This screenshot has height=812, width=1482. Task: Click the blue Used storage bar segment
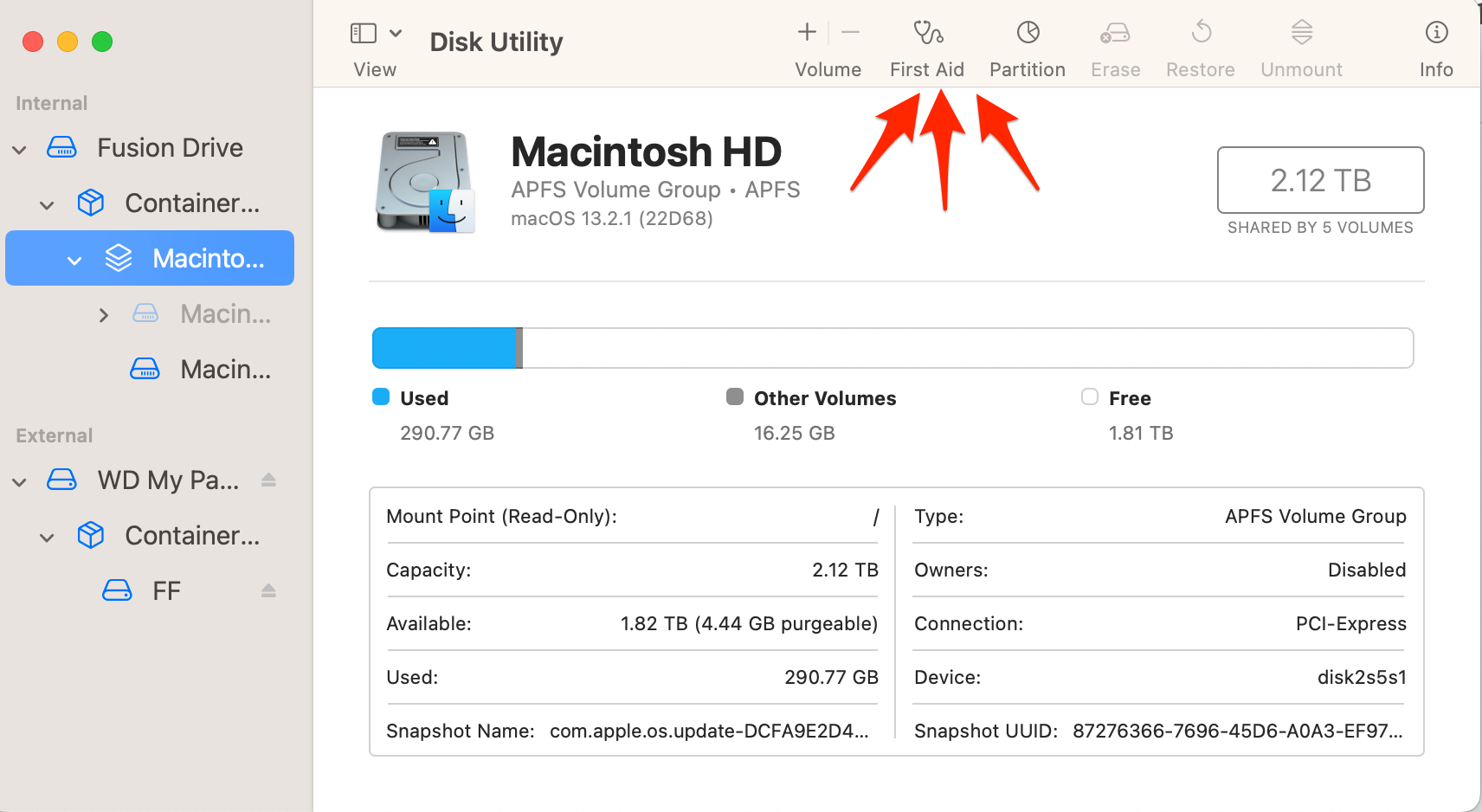pyautogui.click(x=444, y=348)
